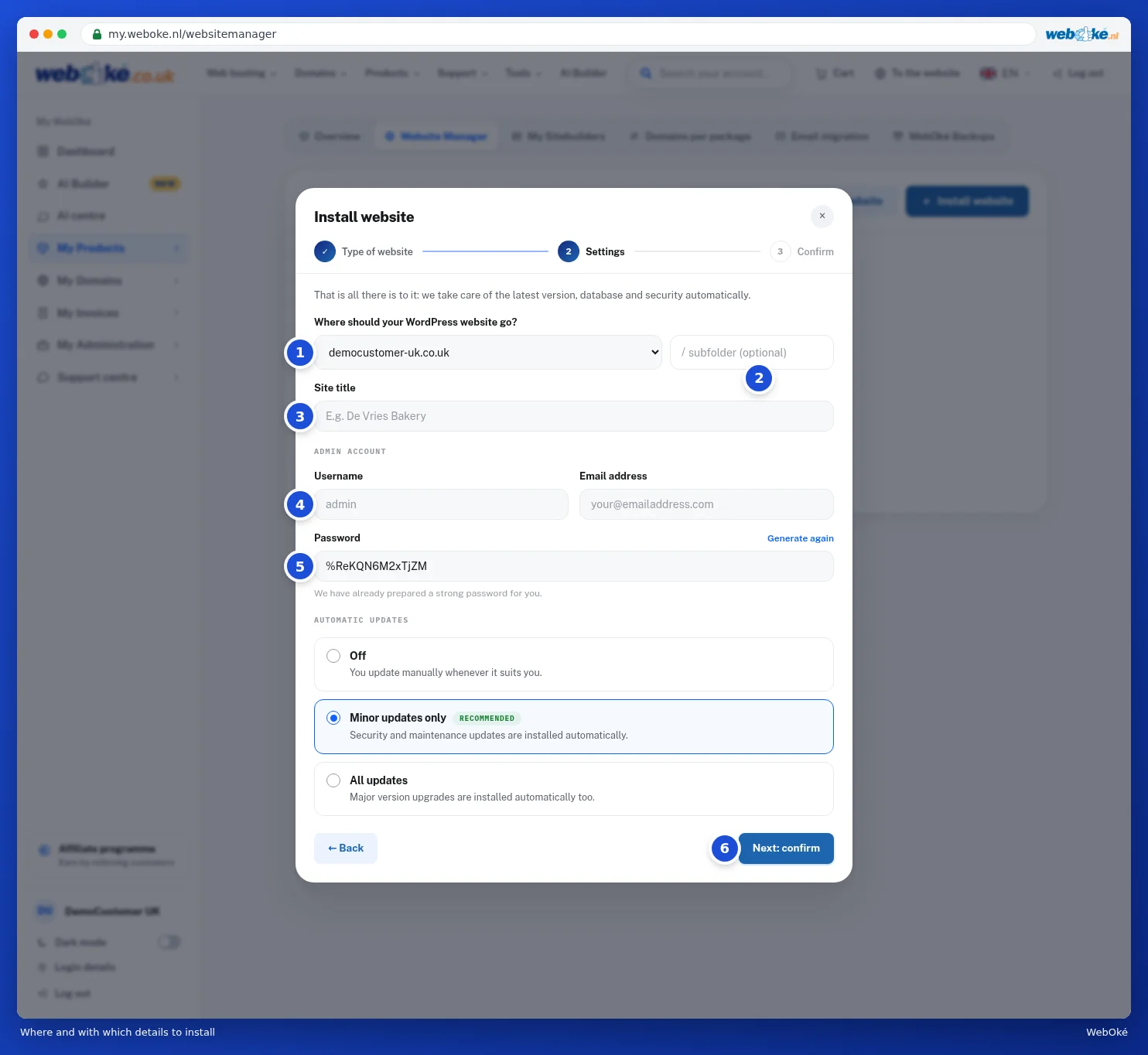This screenshot has height=1055, width=1148.
Task: Click the subfolder (optional) field
Action: 752,353
